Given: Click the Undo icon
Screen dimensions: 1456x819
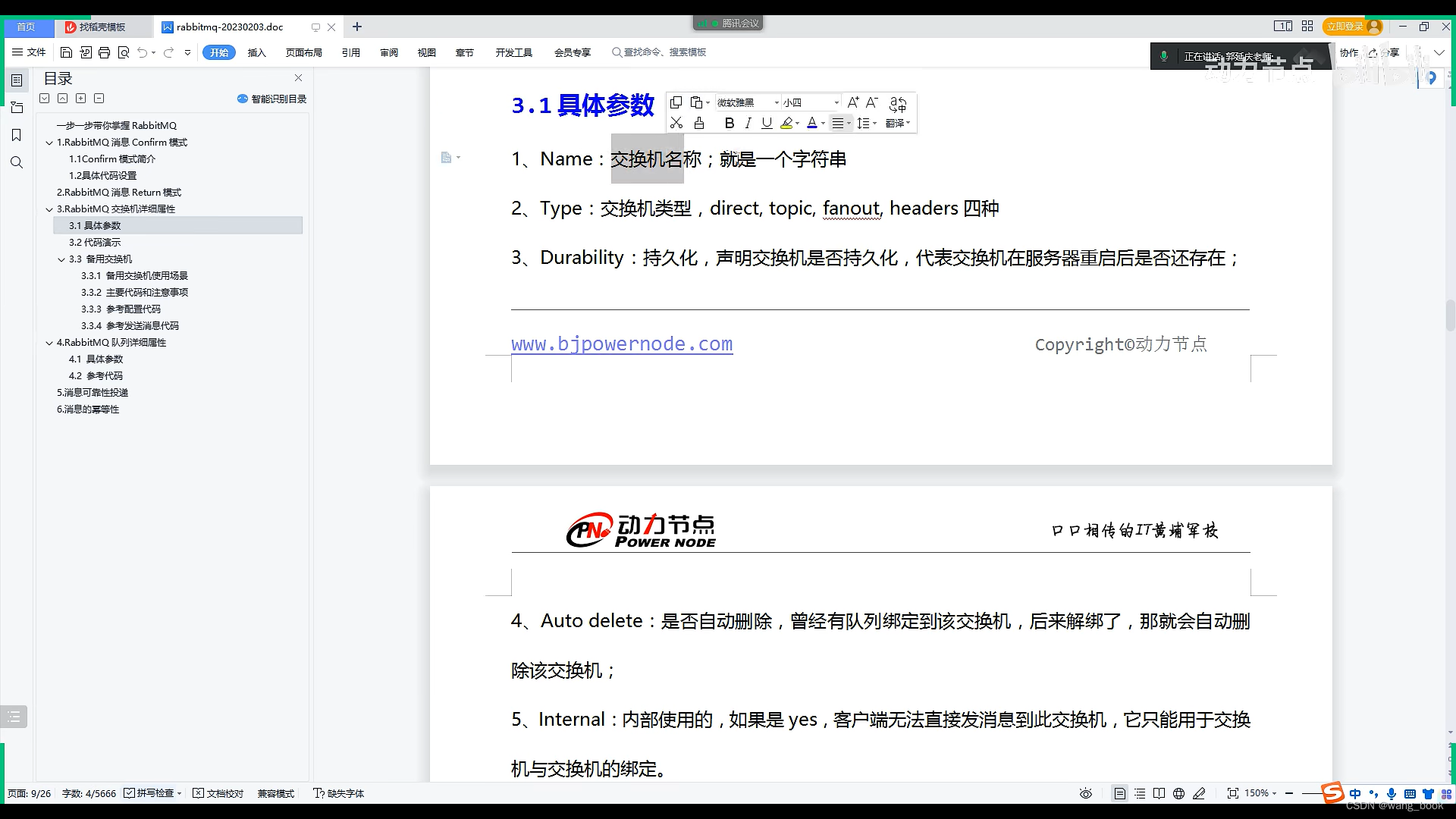Looking at the screenshot, I should point(143,52).
